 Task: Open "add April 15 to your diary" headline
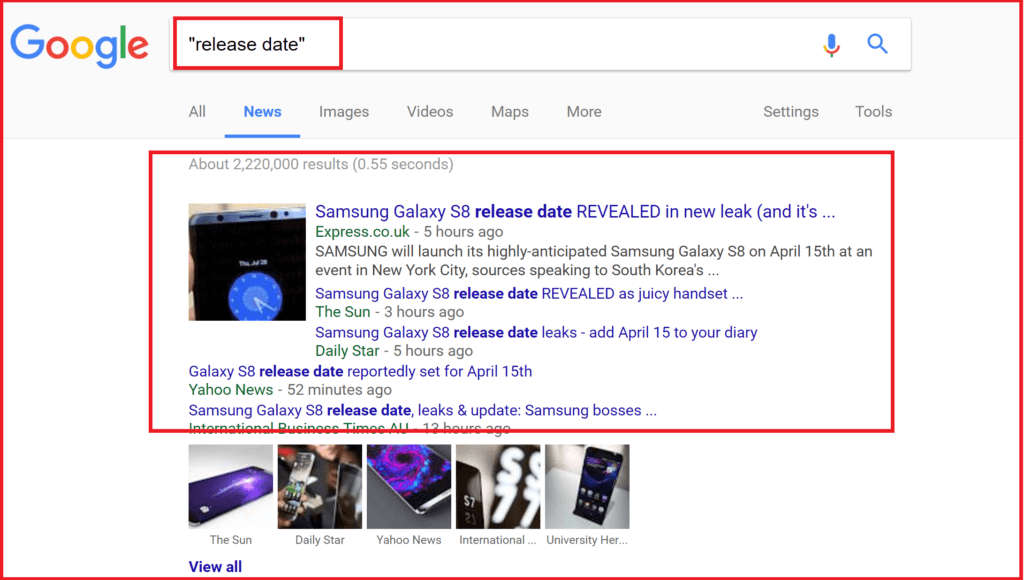[x=536, y=332]
